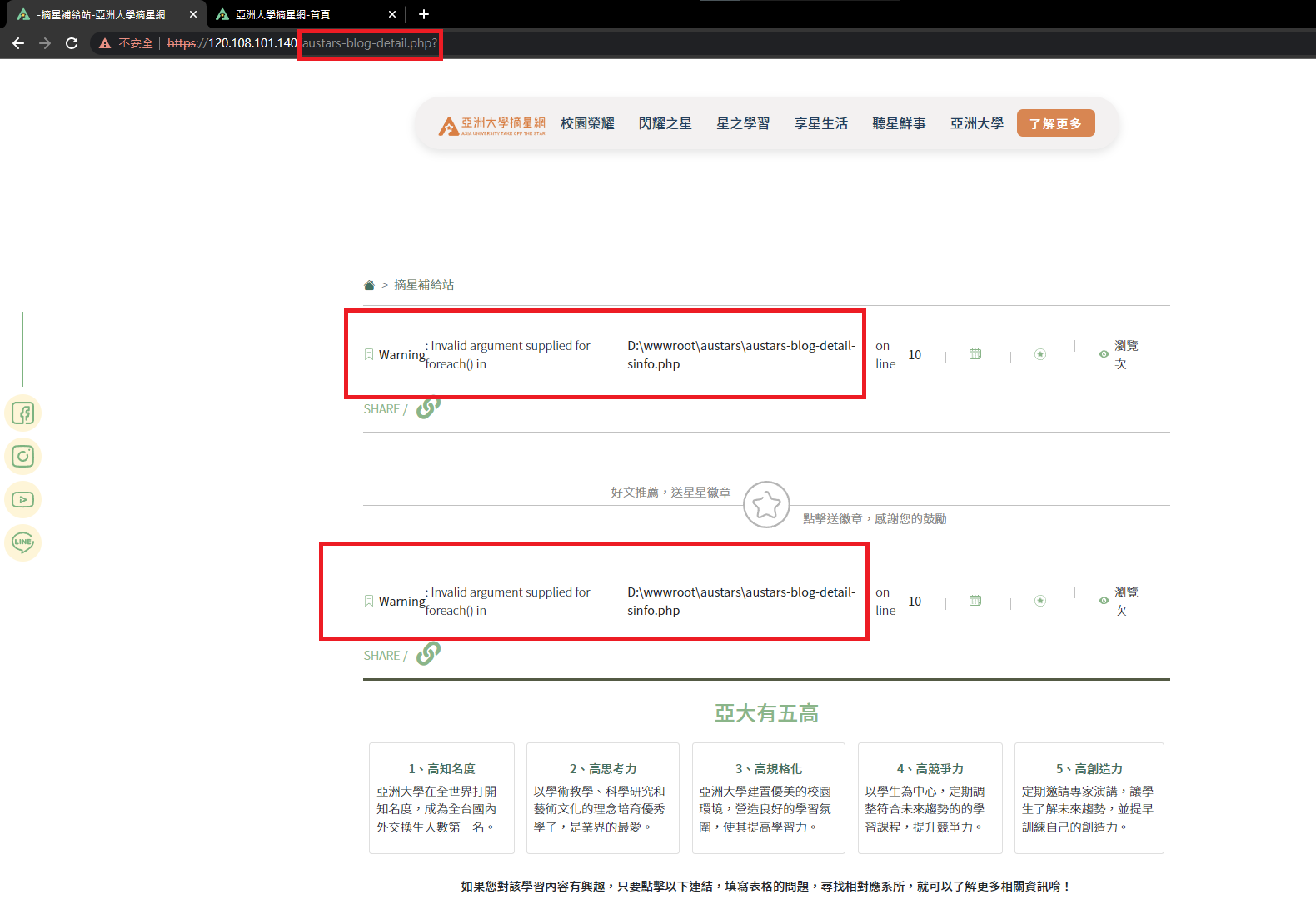Screen dimensions: 1316x900
Task: Click star icon in first article row
Action: tap(1040, 354)
